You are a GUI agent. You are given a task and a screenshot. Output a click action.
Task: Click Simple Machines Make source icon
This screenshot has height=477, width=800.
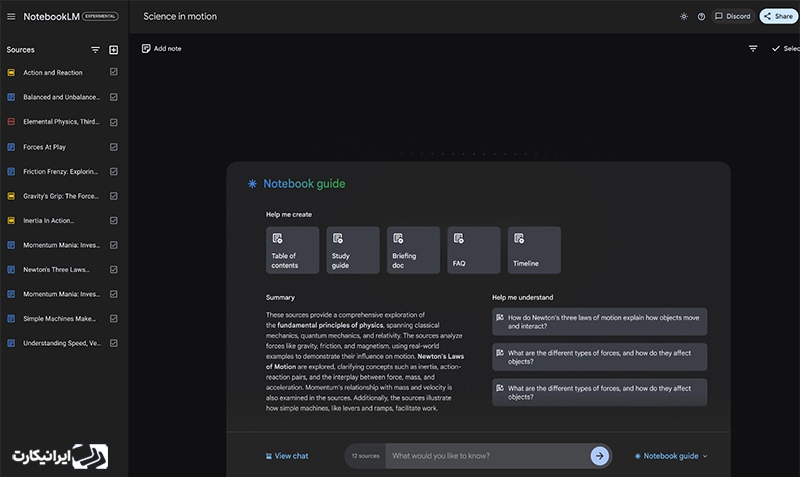11,318
